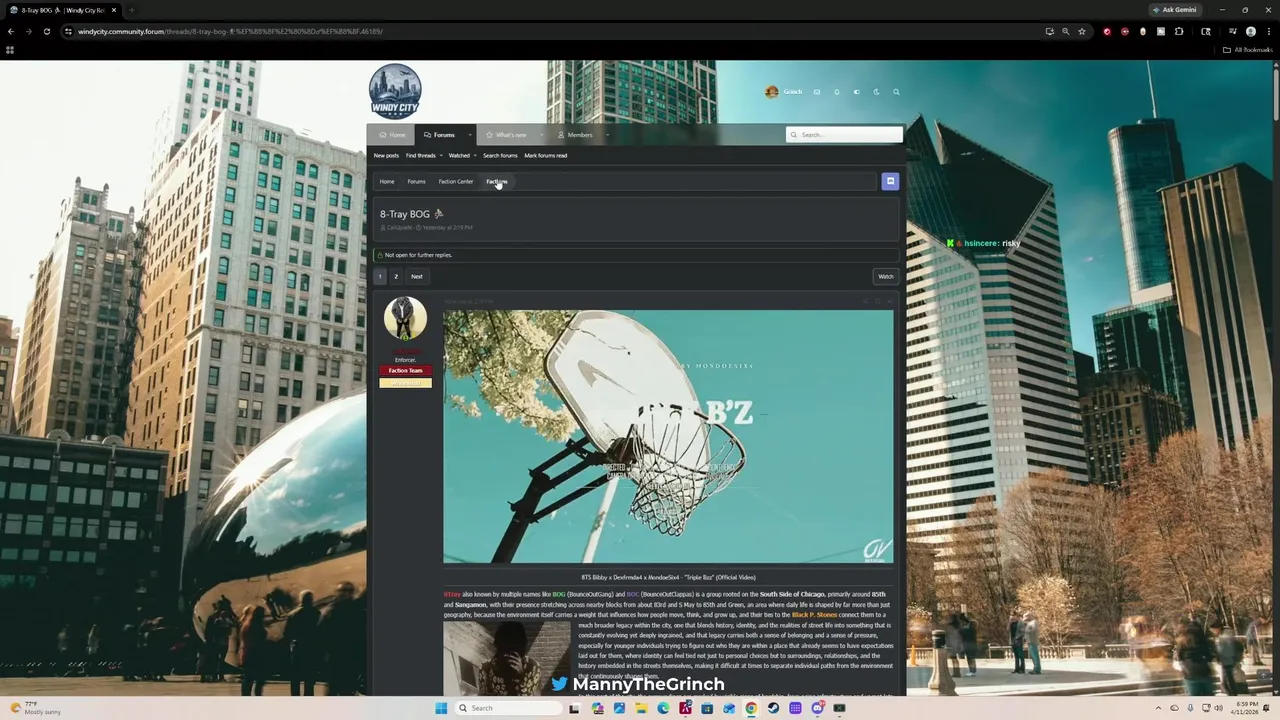The width and height of the screenshot is (1280, 720).
Task: Click the Faction Center breadcrumb
Action: tap(456, 181)
